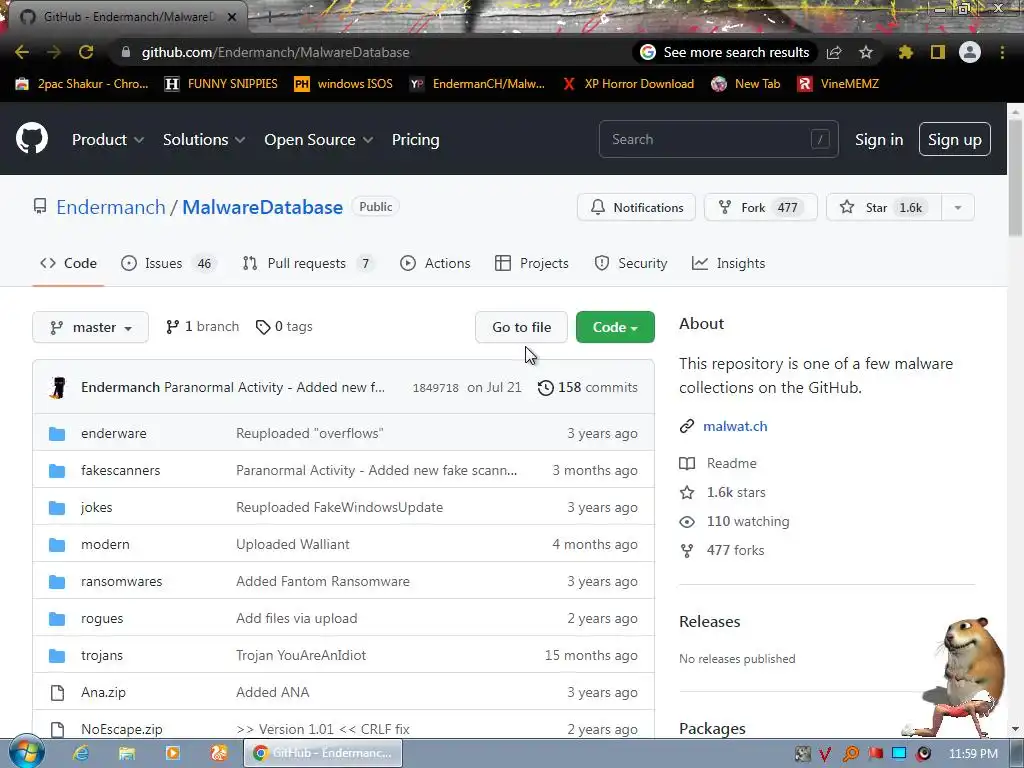Open the fakescanners folder
Viewport: 1024px width, 768px height.
coord(120,470)
